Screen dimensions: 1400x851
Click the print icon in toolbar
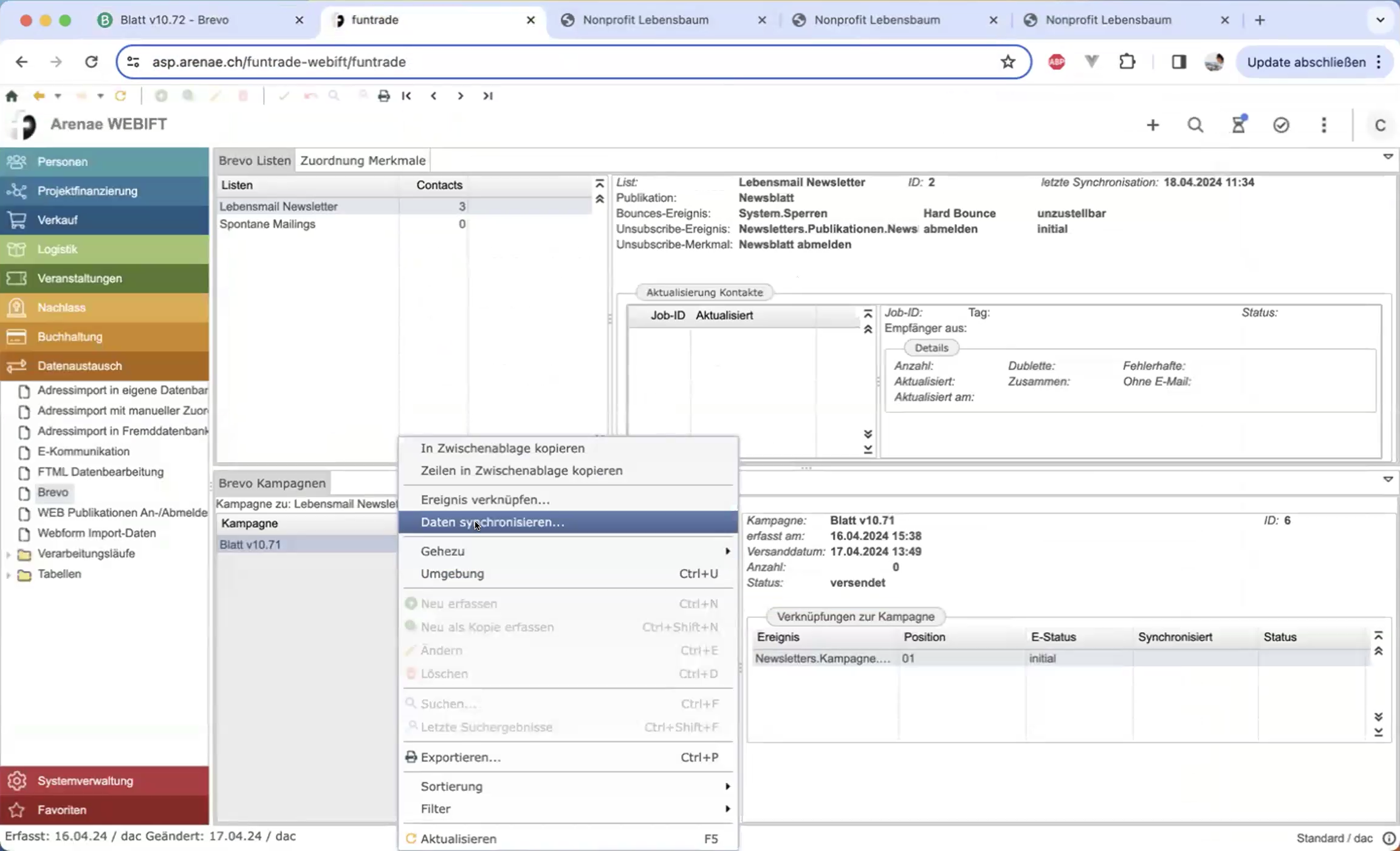tap(383, 96)
